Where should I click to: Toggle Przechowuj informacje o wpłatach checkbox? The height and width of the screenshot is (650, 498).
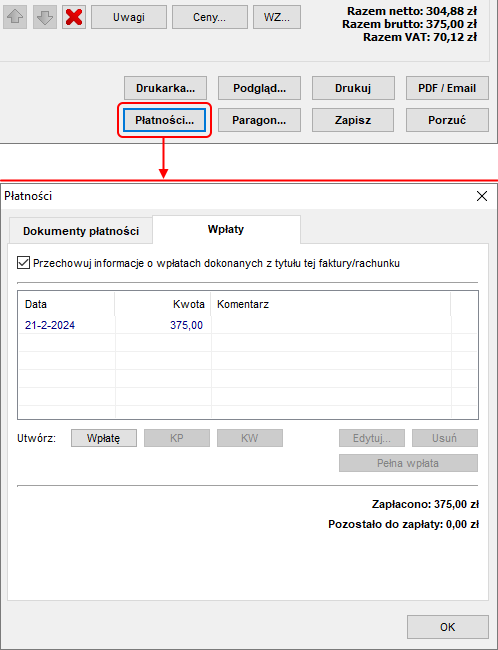pos(23,263)
